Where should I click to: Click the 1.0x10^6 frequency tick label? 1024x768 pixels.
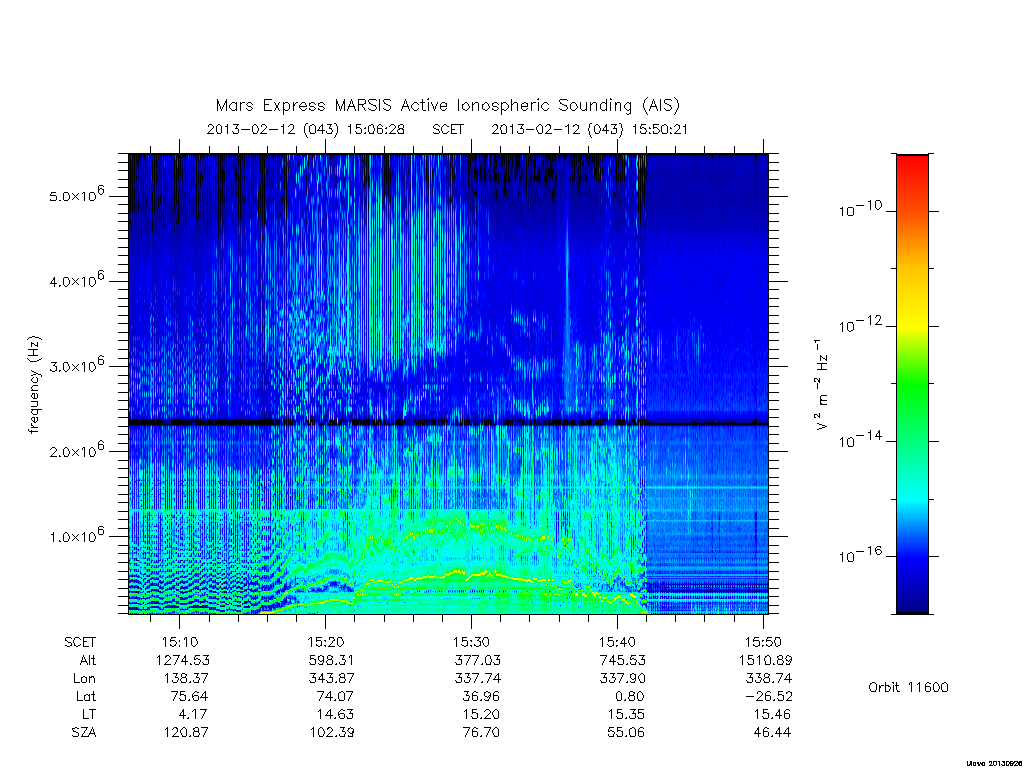tap(76, 535)
